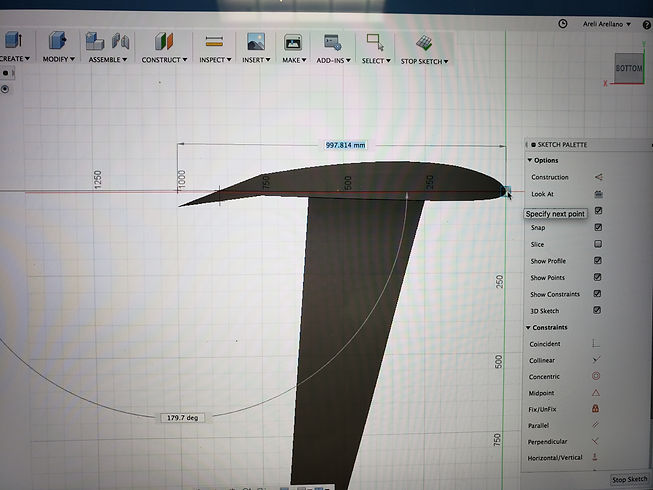Viewport: 653px width, 490px height.
Task: Click the Insert image icon above INSERT
Action: [x=256, y=42]
